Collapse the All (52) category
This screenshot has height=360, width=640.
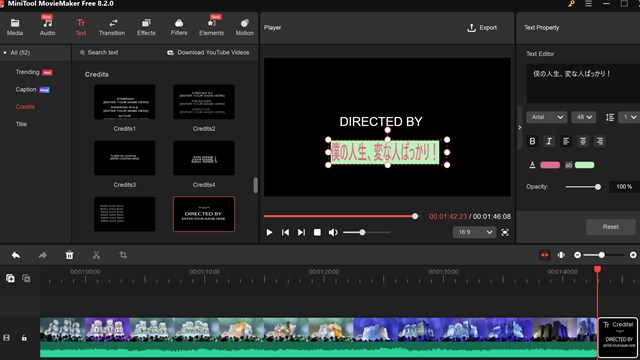(5, 53)
